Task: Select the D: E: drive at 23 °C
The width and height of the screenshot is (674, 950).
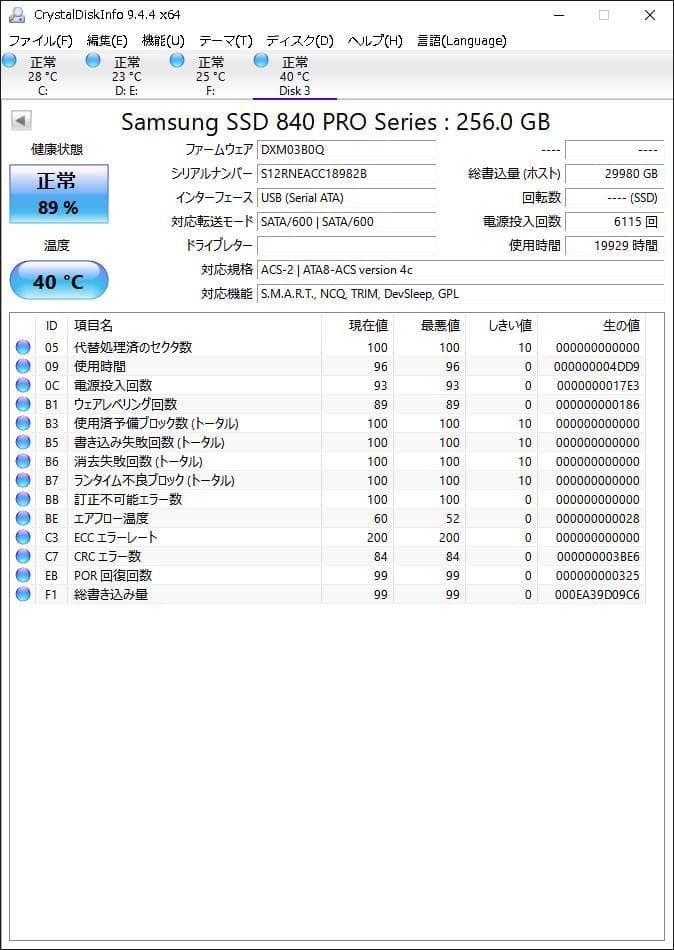Action: (127, 76)
